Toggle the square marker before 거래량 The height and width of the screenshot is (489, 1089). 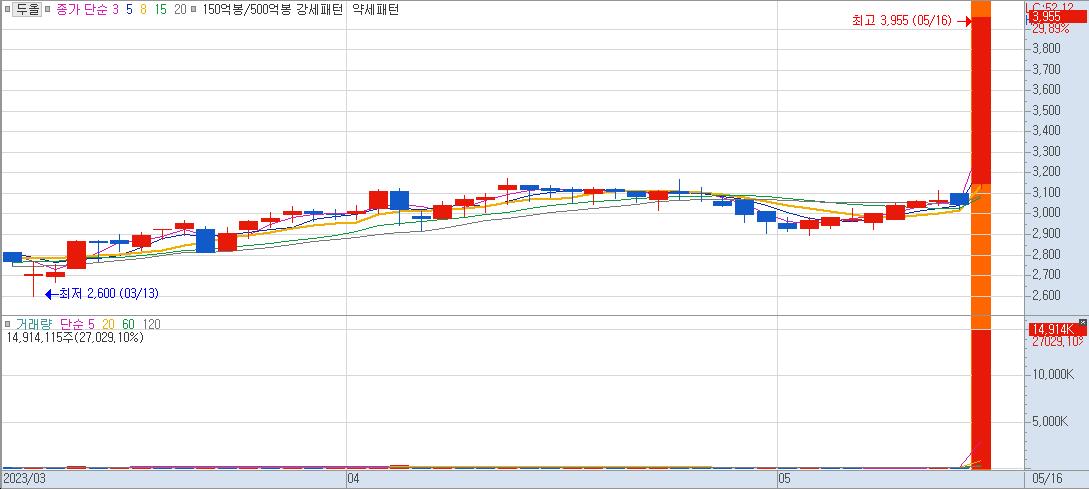pos(7,324)
